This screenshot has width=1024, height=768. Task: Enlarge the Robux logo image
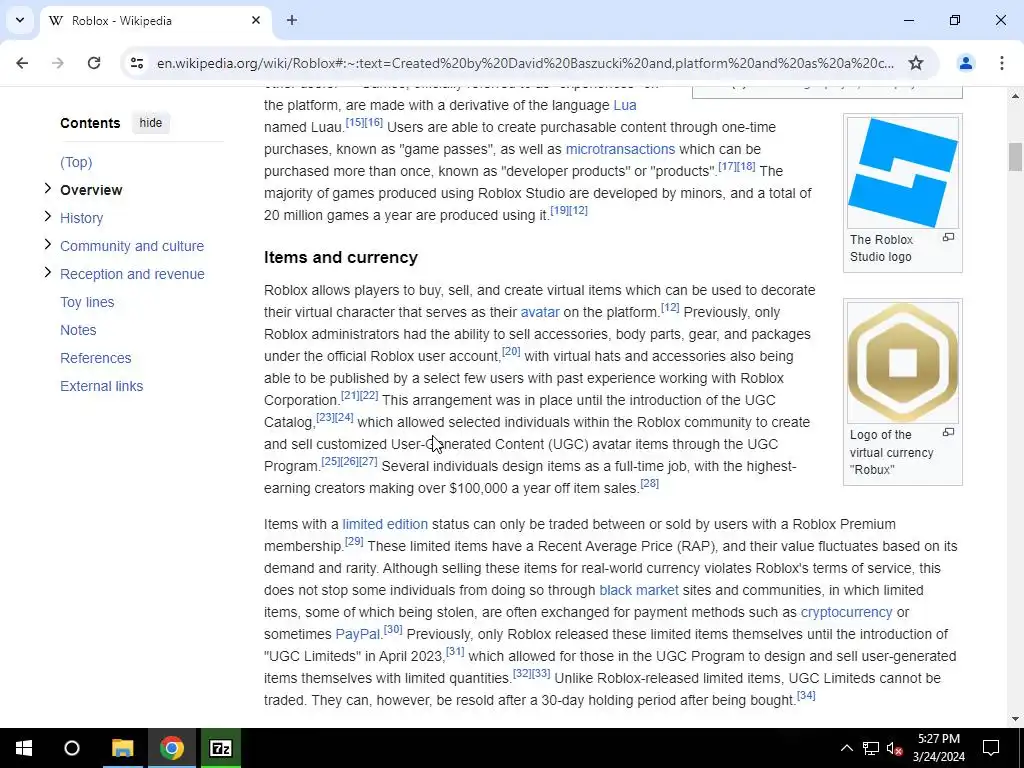948,432
